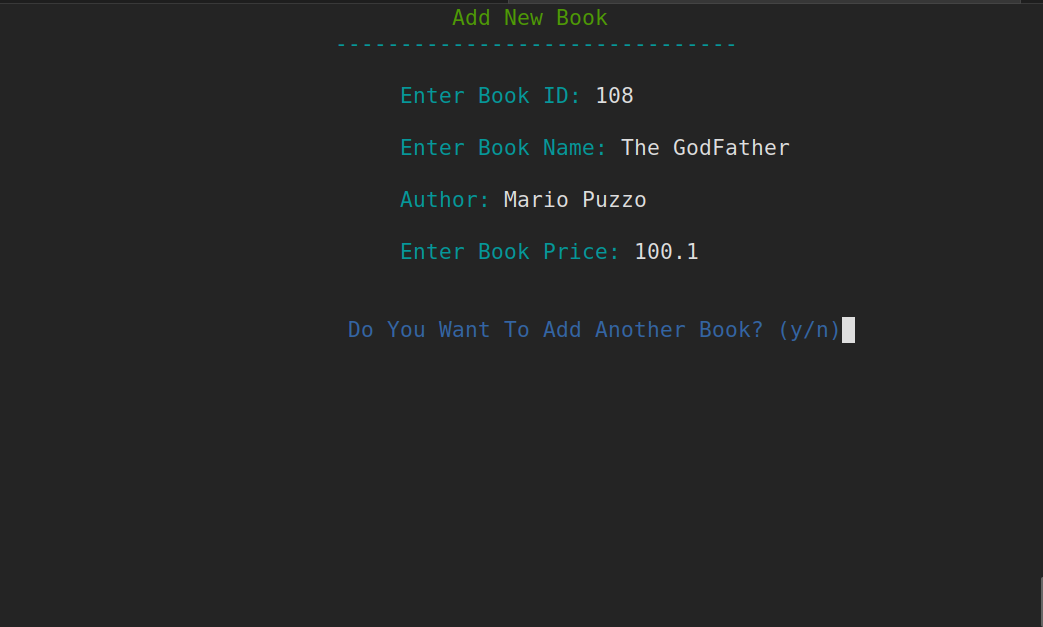
Task: Select the author name "Mario Puzzo"
Action: point(574,199)
